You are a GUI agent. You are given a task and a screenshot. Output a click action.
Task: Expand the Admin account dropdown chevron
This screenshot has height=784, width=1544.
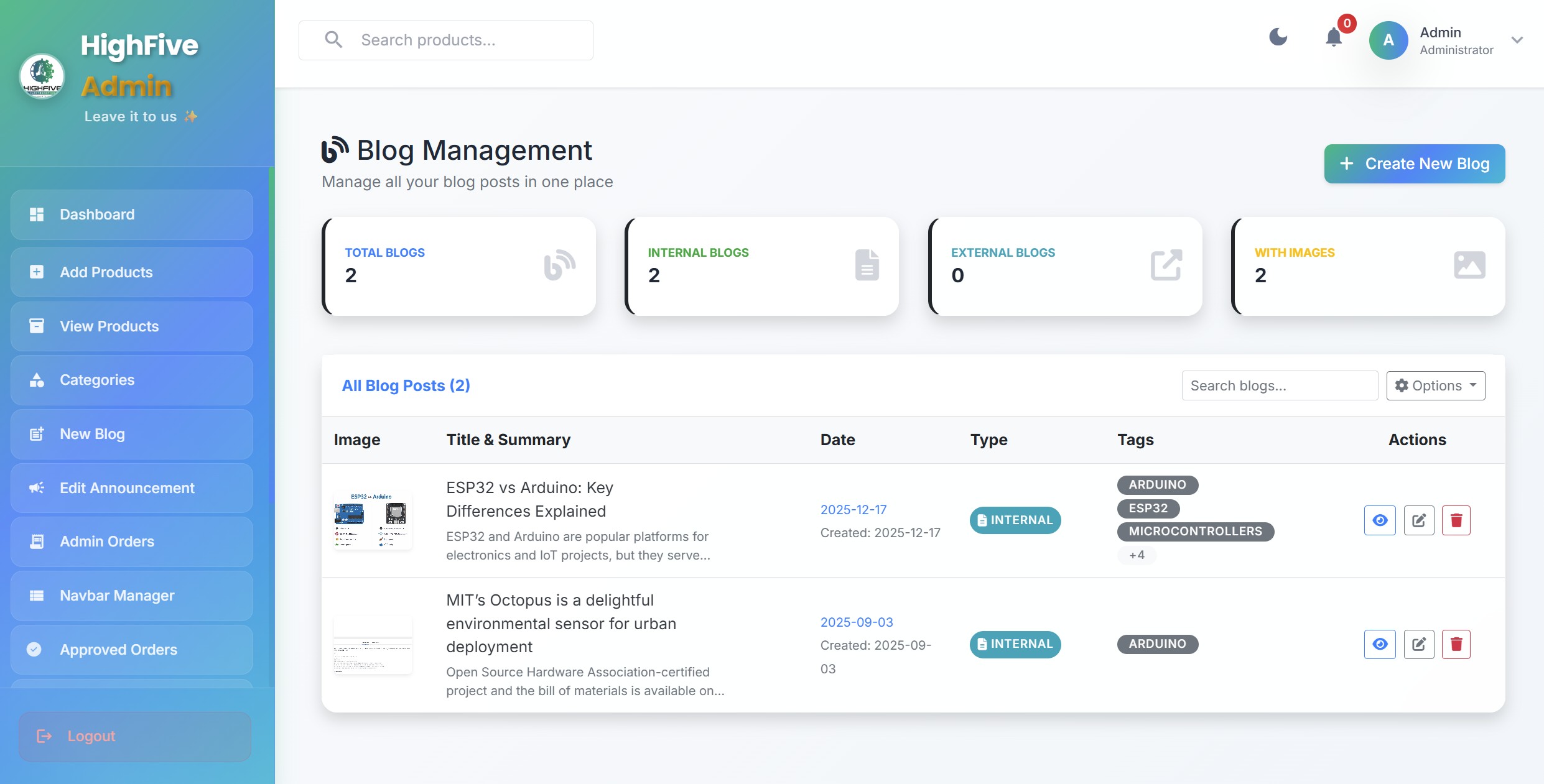tap(1517, 40)
